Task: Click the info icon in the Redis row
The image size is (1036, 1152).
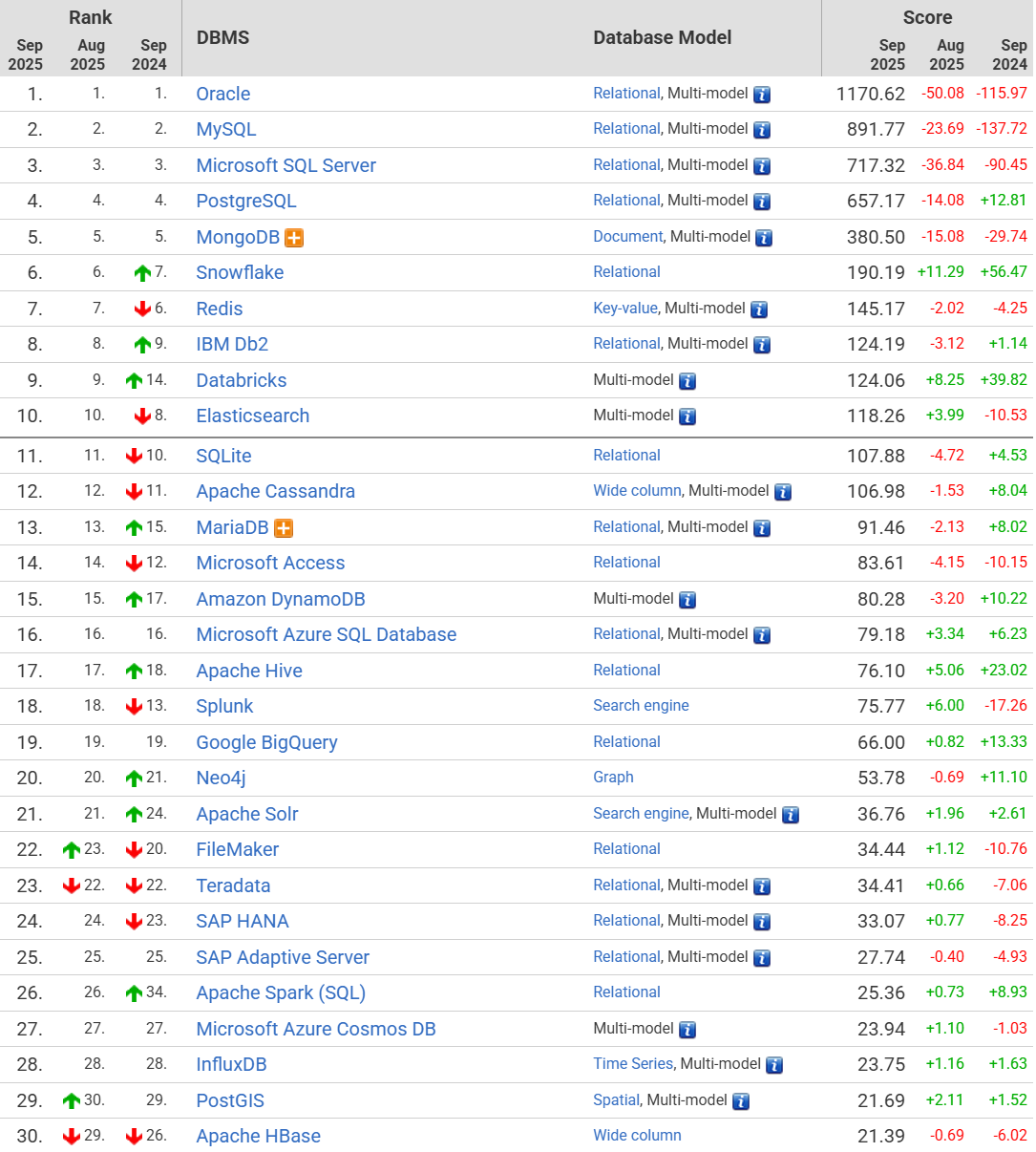Action: [759, 309]
